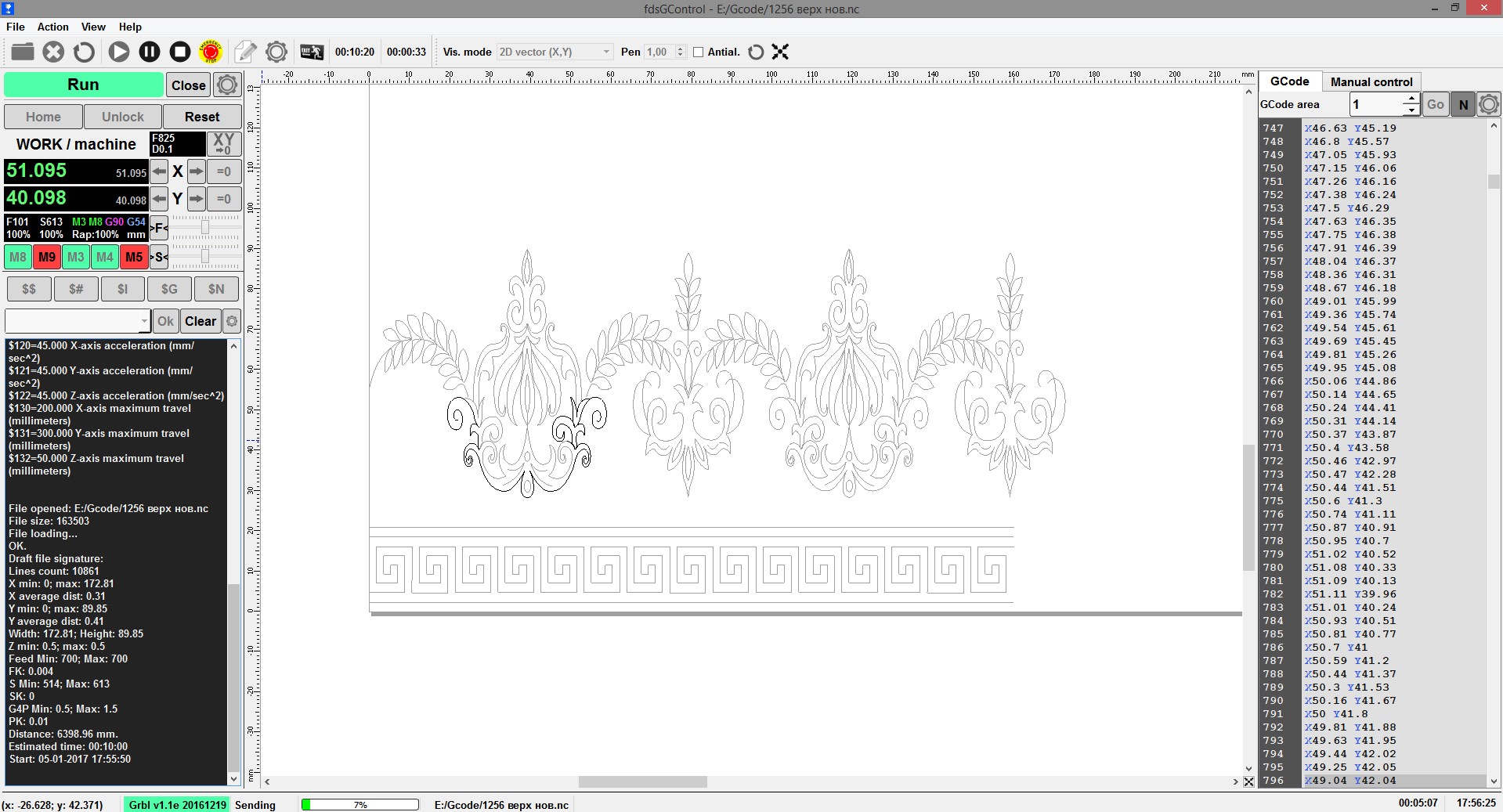Open the File menu
The height and width of the screenshot is (812, 1503).
coord(16,27)
